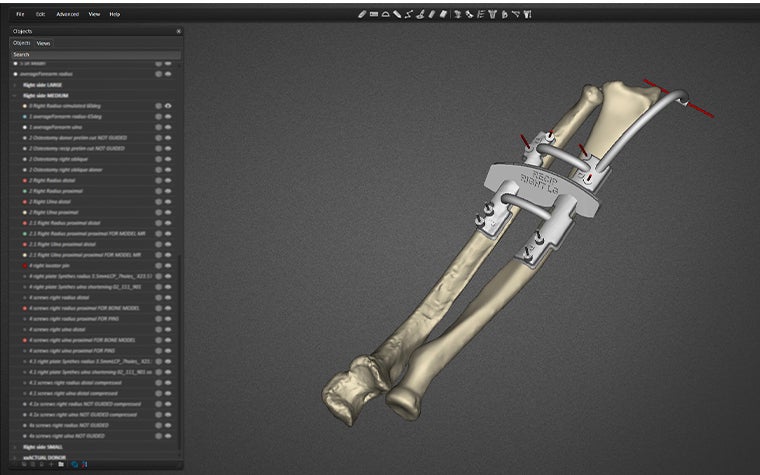Viewport: 760px width, 475px height.
Task: Click the red and blue footer icon
Action: 84,464
